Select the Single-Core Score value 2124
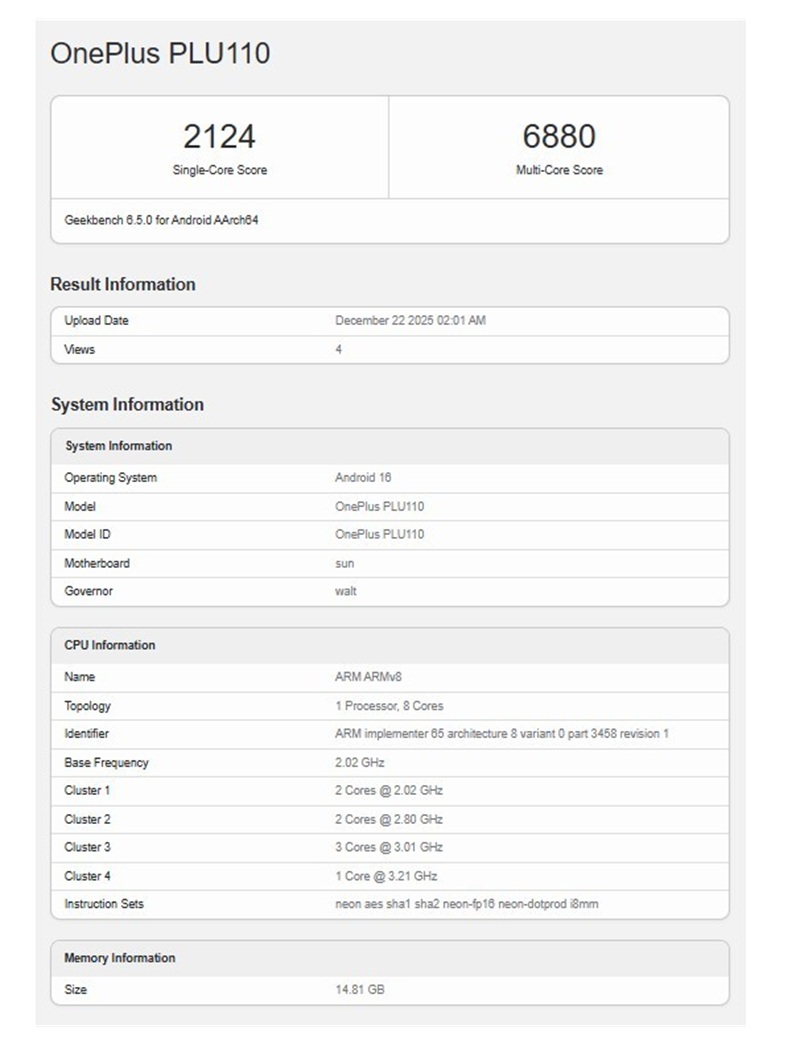Image resolution: width=800 pixels, height=1040 pixels. pos(219,137)
